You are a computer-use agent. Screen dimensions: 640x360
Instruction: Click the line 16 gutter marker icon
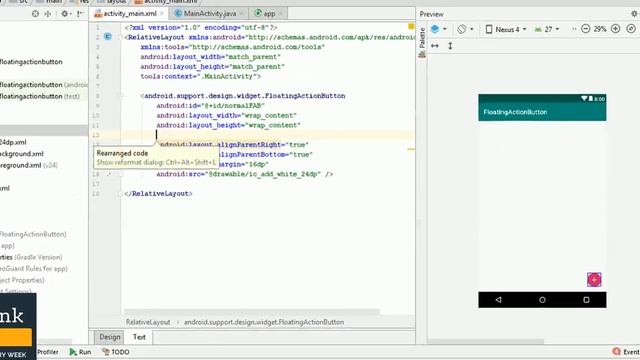(x=109, y=174)
